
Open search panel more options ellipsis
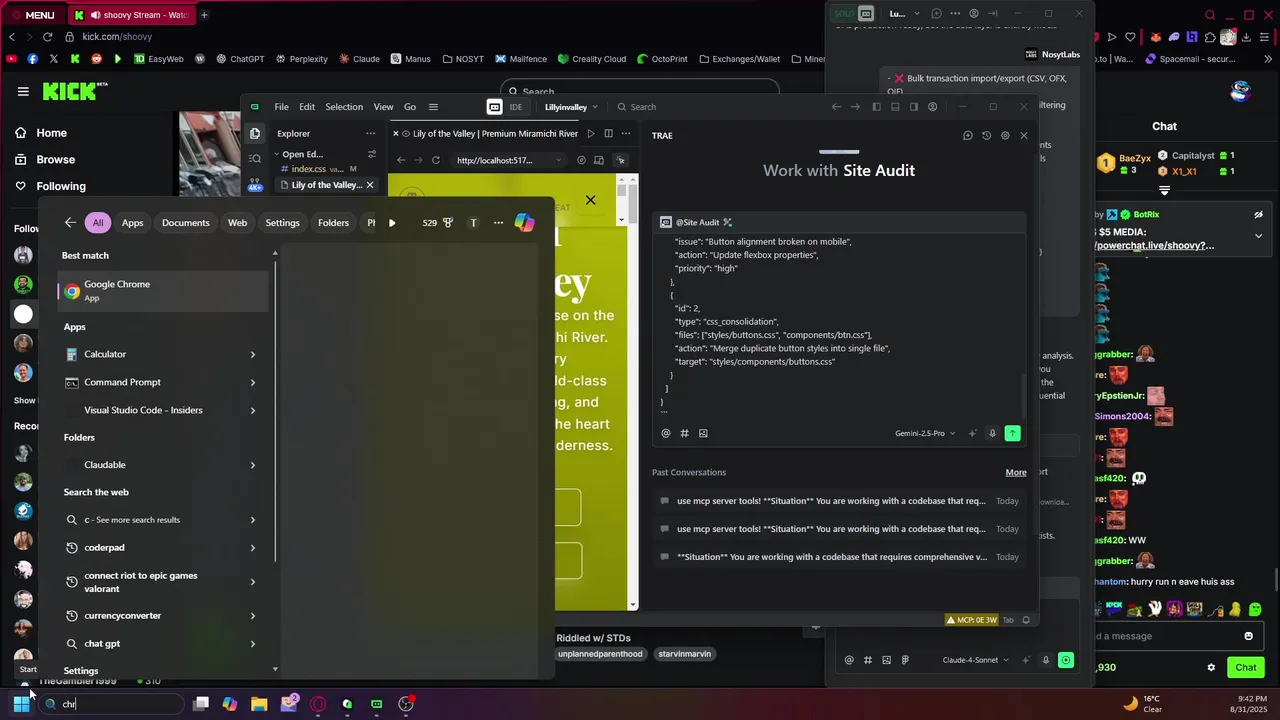tap(498, 223)
